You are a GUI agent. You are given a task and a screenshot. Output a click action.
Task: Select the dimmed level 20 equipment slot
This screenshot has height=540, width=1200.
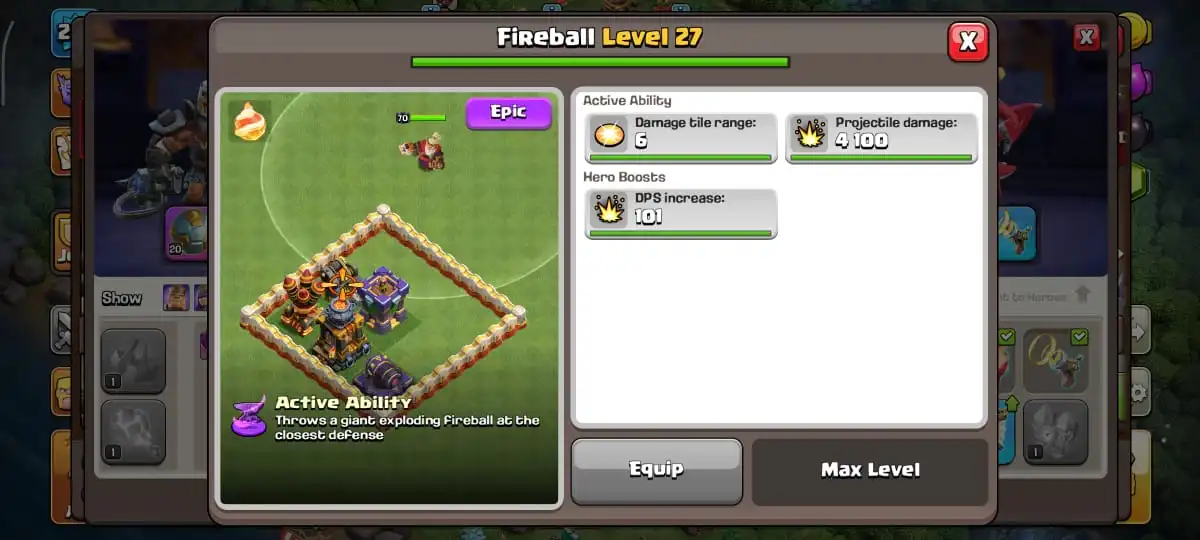click(x=186, y=233)
